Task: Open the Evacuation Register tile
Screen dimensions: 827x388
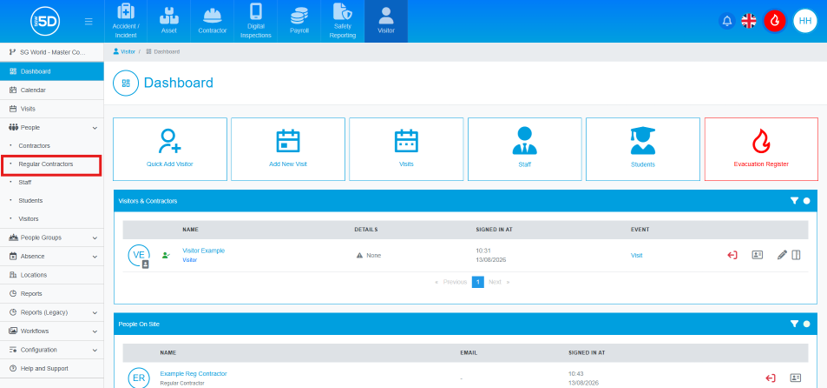Action: point(761,149)
